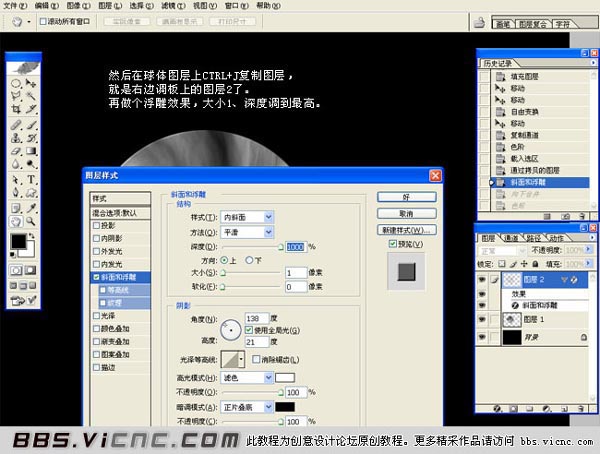Click the 大小 (Size) value input field
600x454 pixels.
point(295,272)
